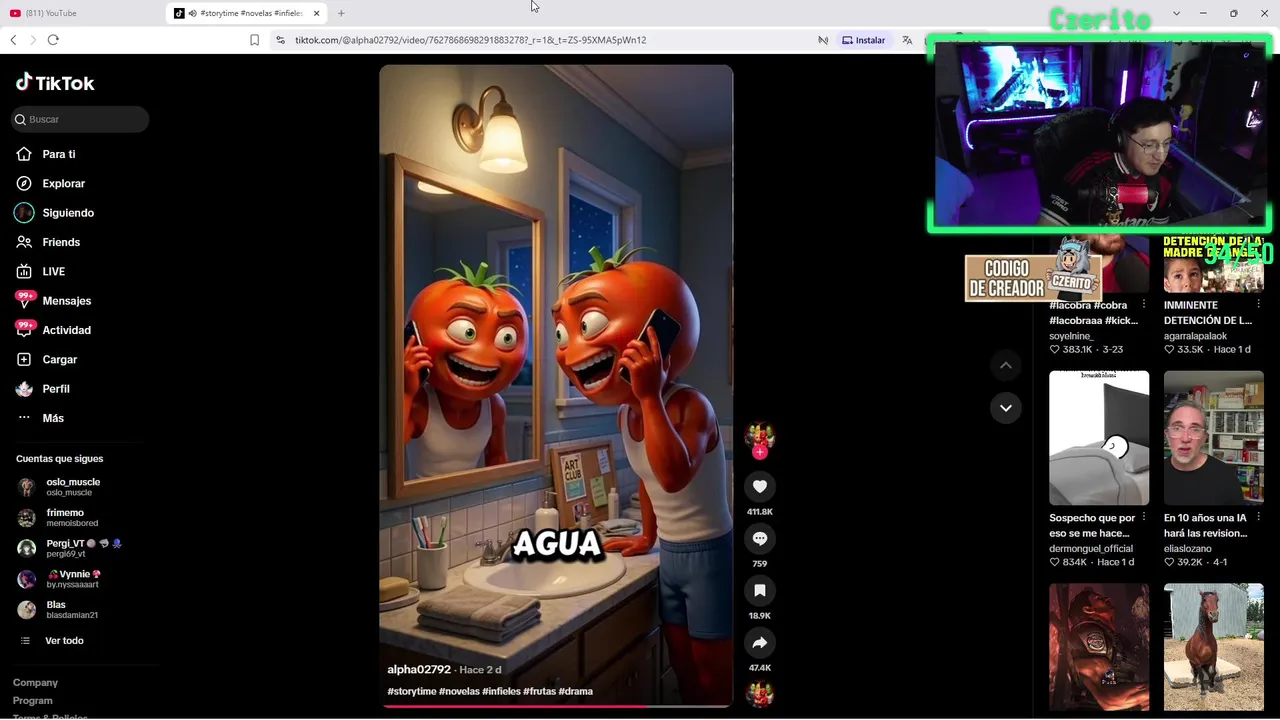The width and height of the screenshot is (1280, 720).
Task: Click the #novelas hashtag
Action: (459, 691)
